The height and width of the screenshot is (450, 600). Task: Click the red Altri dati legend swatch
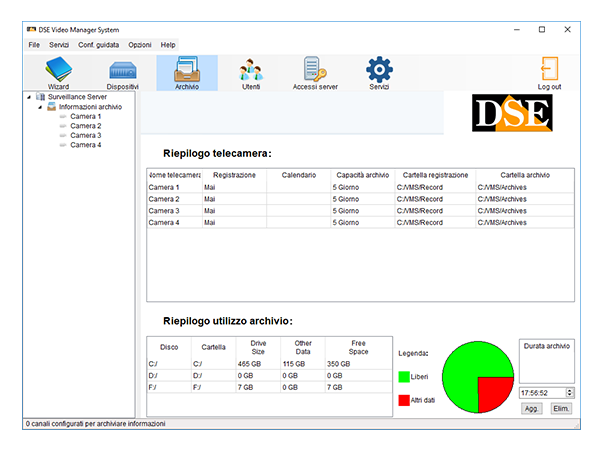[x=403, y=399]
